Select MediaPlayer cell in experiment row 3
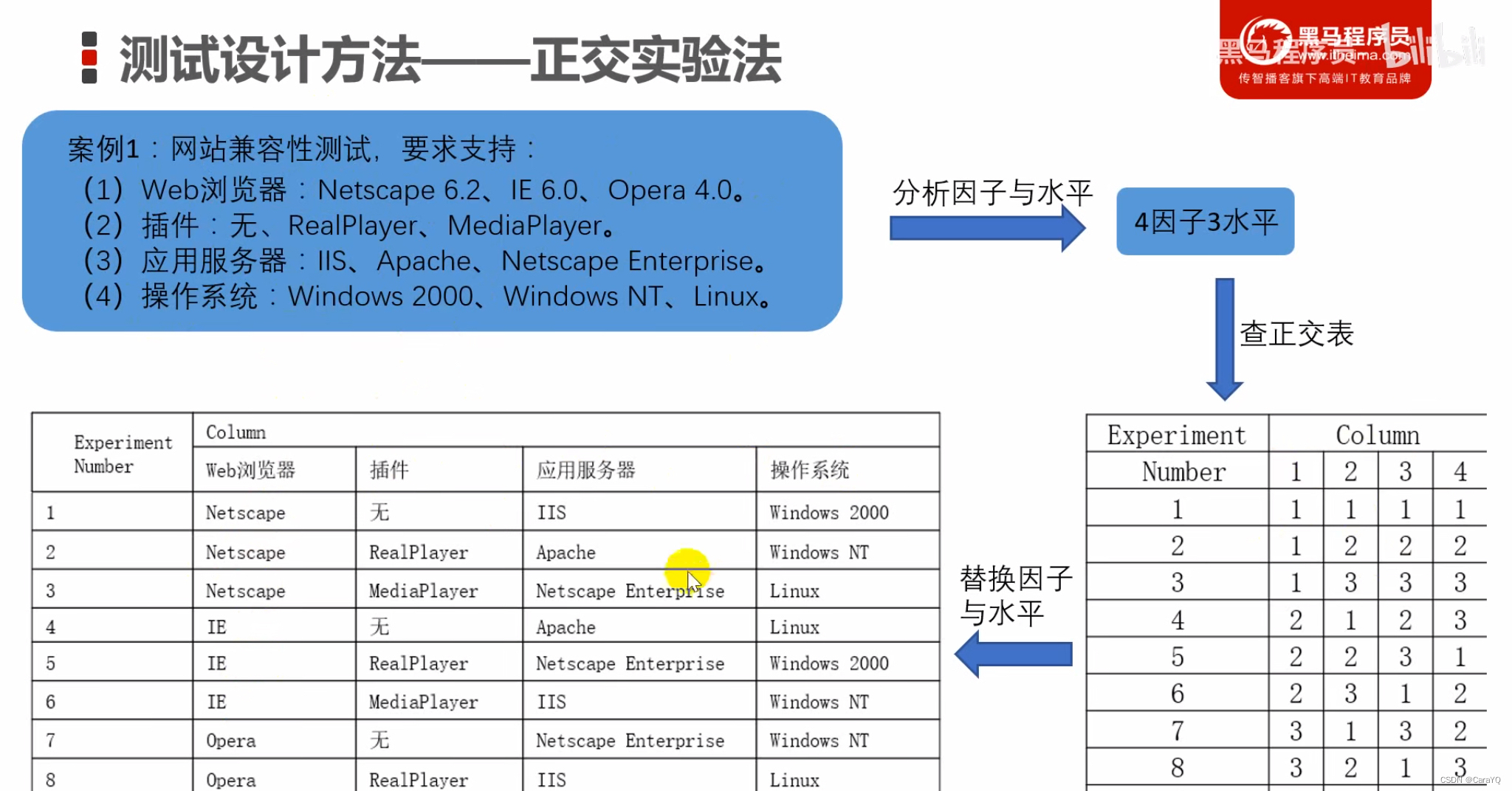The height and width of the screenshot is (791, 1512). click(439, 590)
